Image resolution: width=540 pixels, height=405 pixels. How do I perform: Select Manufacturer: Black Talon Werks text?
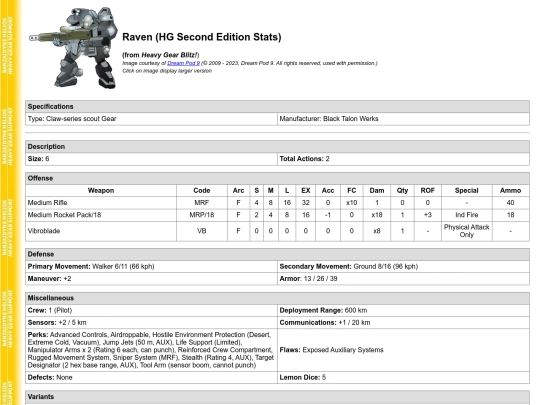point(329,119)
